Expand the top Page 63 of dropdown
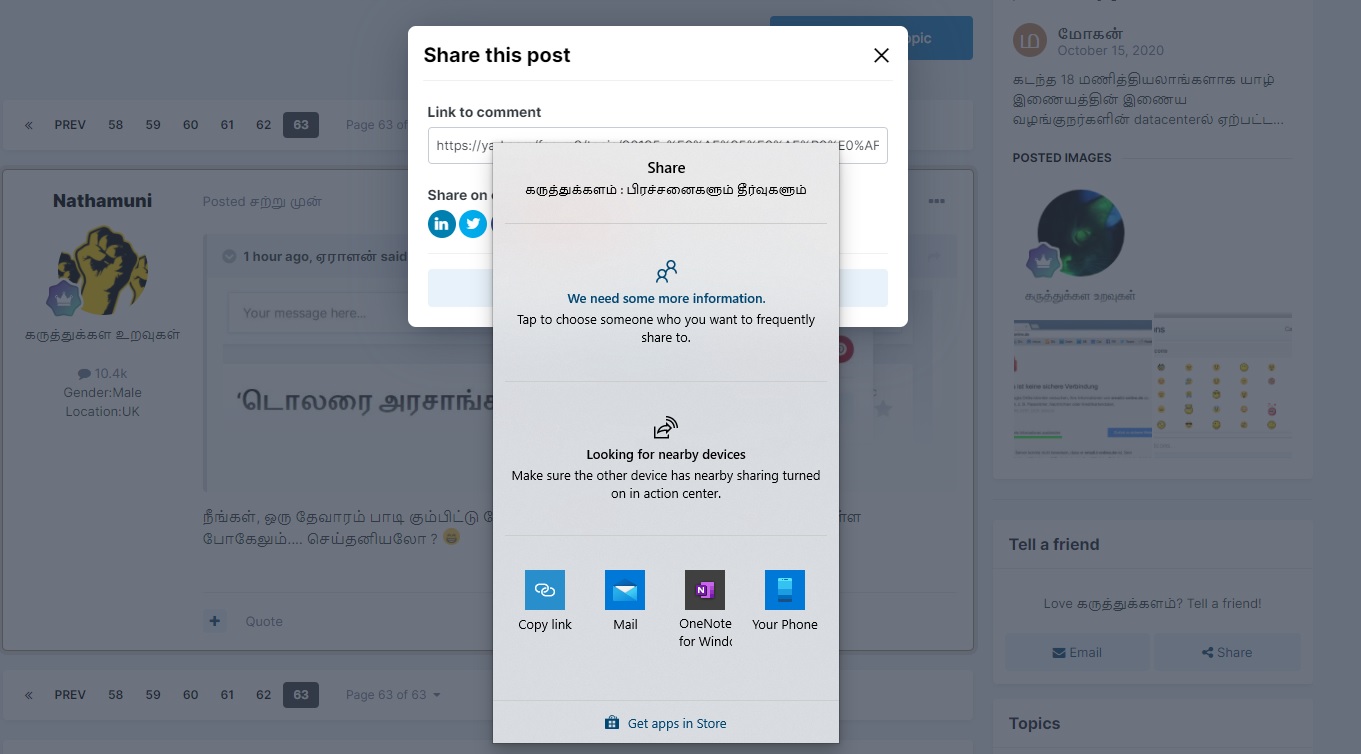Image resolution: width=1361 pixels, height=754 pixels. 376,125
